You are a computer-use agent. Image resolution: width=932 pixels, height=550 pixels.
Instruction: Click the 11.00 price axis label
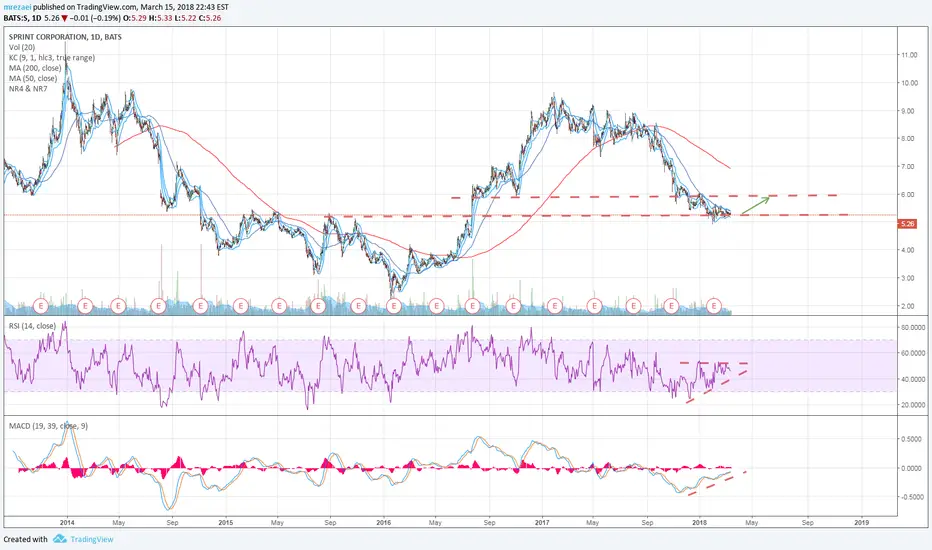(x=909, y=55)
